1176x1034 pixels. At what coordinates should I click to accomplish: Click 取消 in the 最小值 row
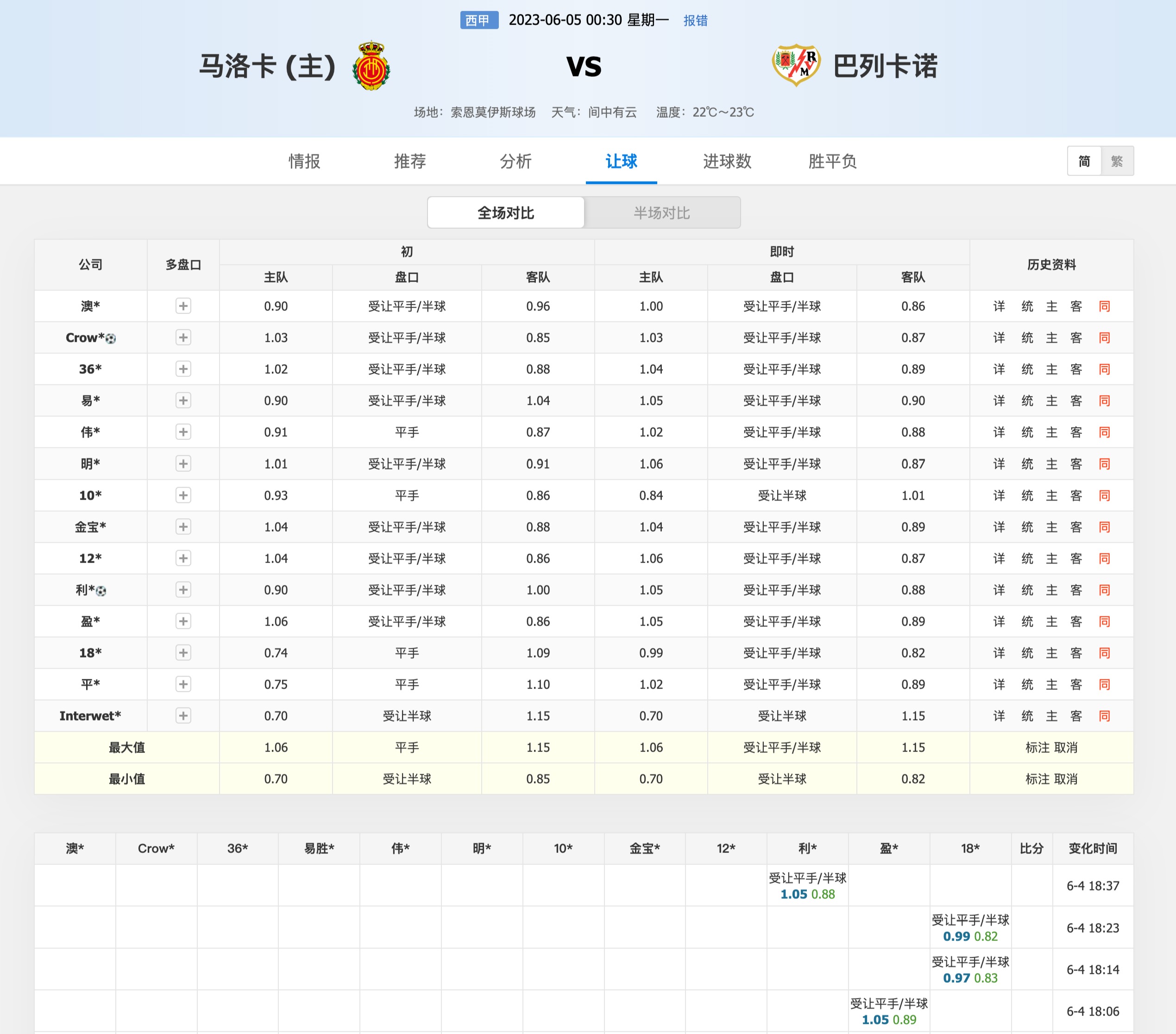(x=1066, y=779)
